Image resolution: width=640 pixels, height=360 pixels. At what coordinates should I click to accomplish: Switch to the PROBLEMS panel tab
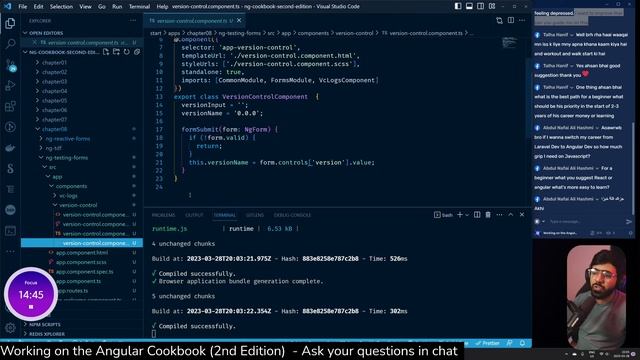point(163,215)
